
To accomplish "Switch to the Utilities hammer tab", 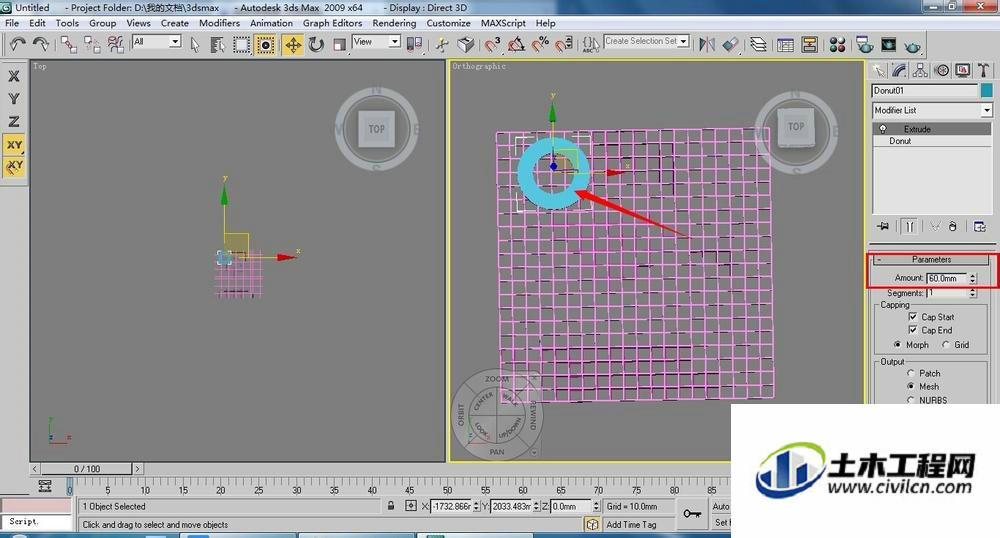I will 983,70.
